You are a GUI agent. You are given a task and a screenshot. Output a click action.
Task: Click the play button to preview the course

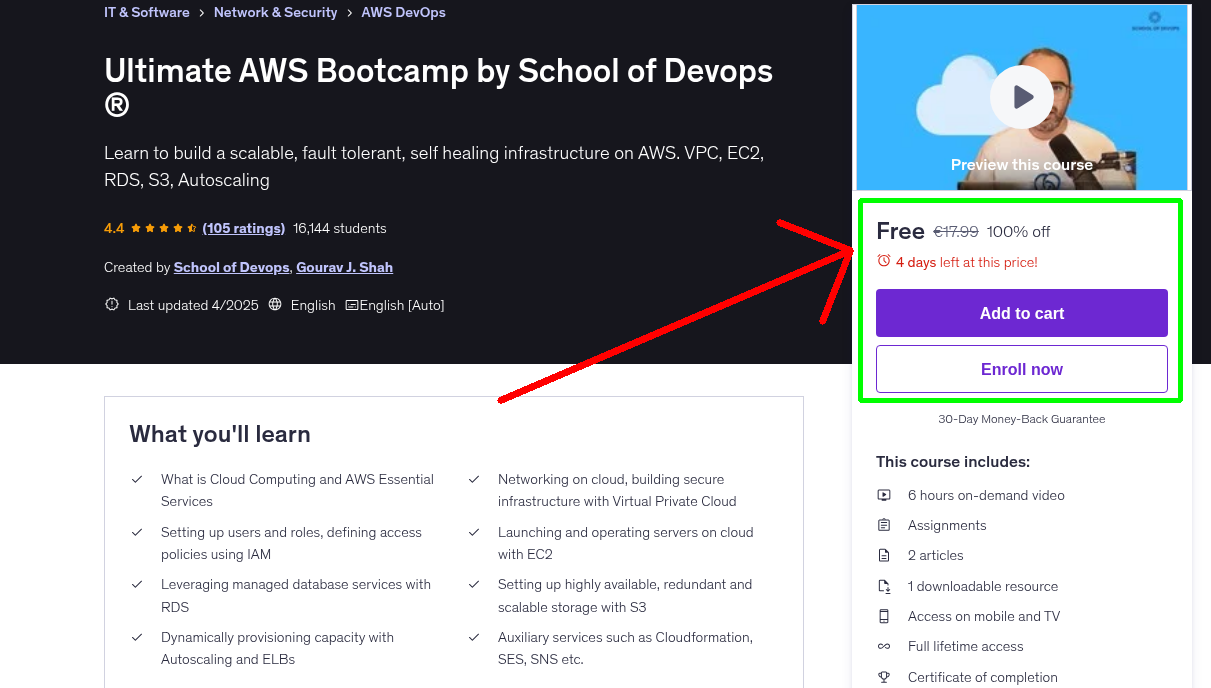[1021, 96]
